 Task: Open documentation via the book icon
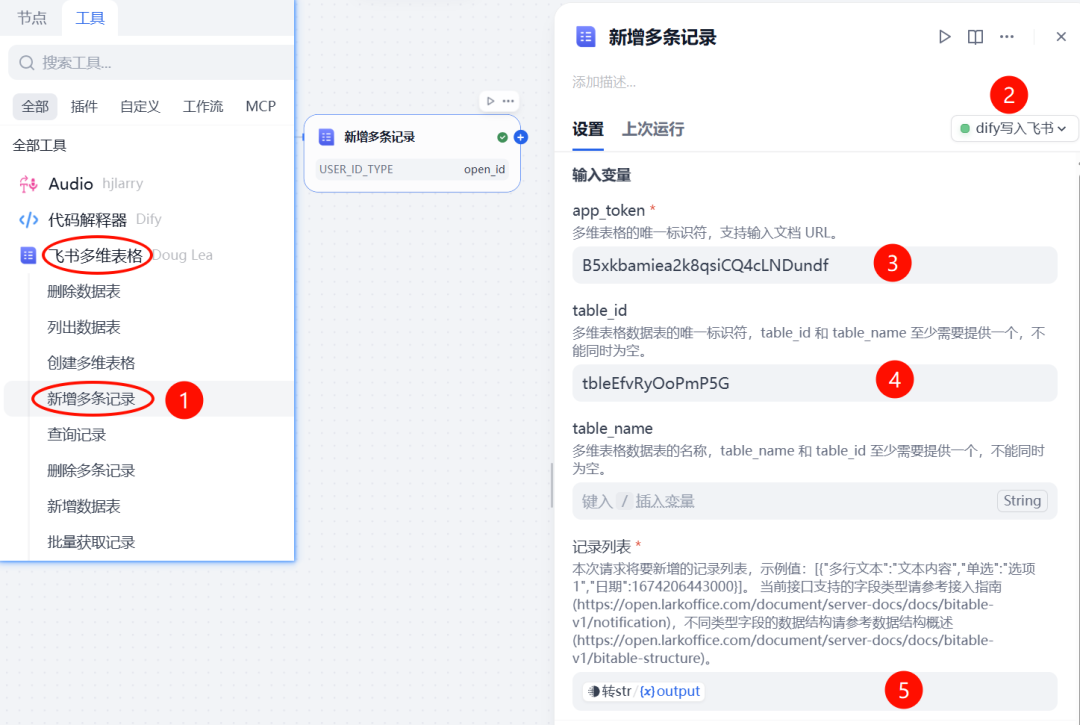tap(975, 36)
